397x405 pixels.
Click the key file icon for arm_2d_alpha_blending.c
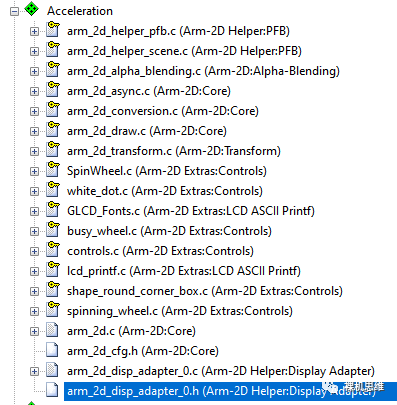[x=53, y=69]
